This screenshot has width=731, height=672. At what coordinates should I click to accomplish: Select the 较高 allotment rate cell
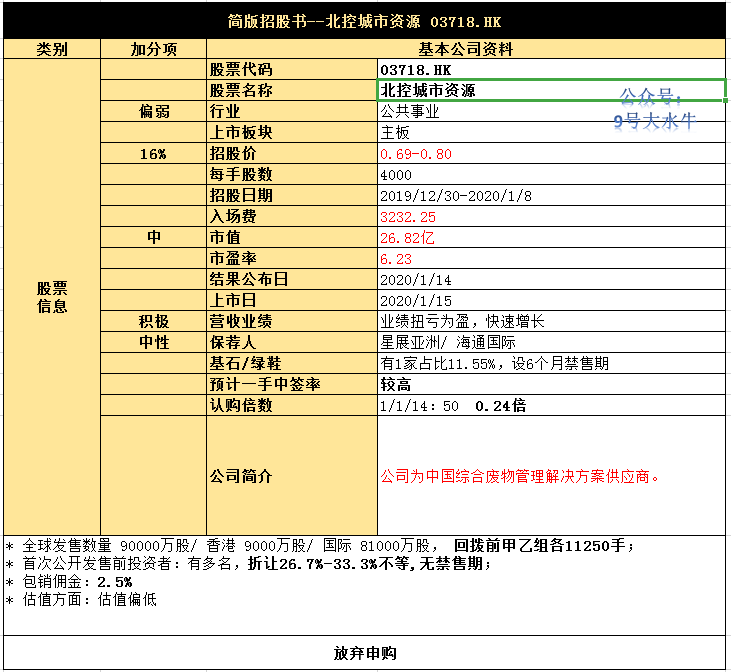552,384
